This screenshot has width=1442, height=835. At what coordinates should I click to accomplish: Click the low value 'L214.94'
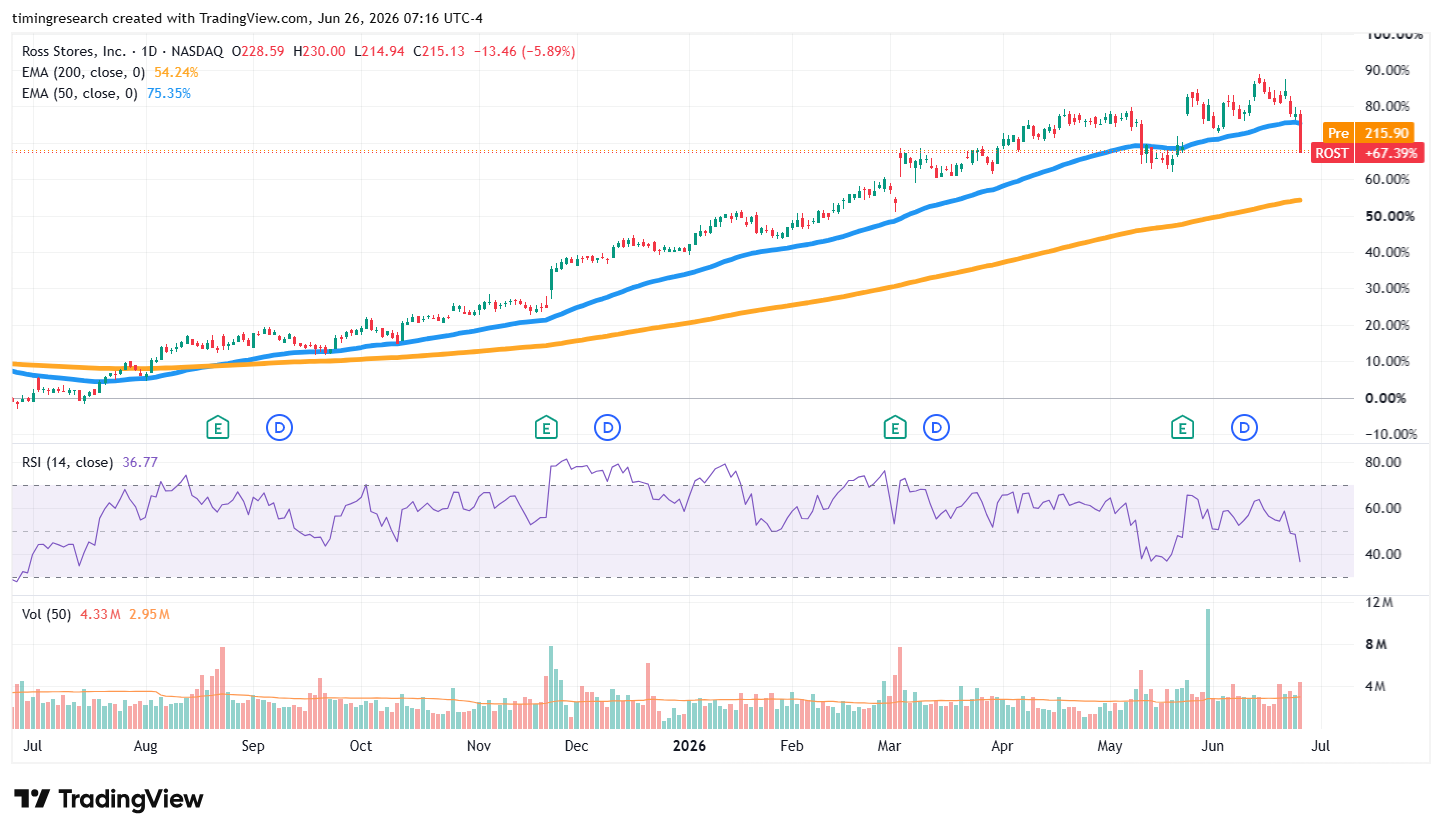(378, 51)
